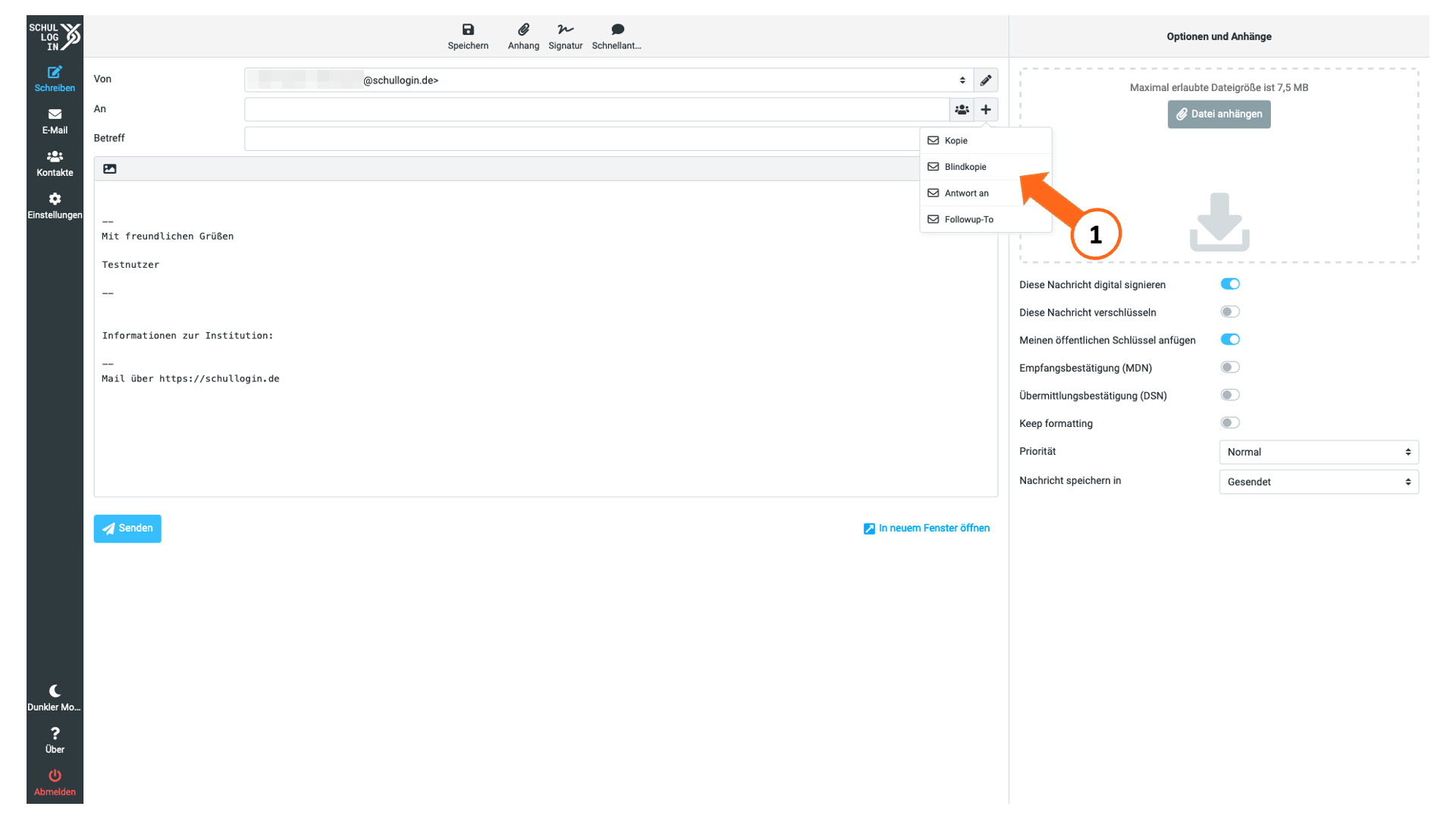This screenshot has height=819, width=1456.
Task: Insert image using the editor picture icon
Action: click(110, 169)
